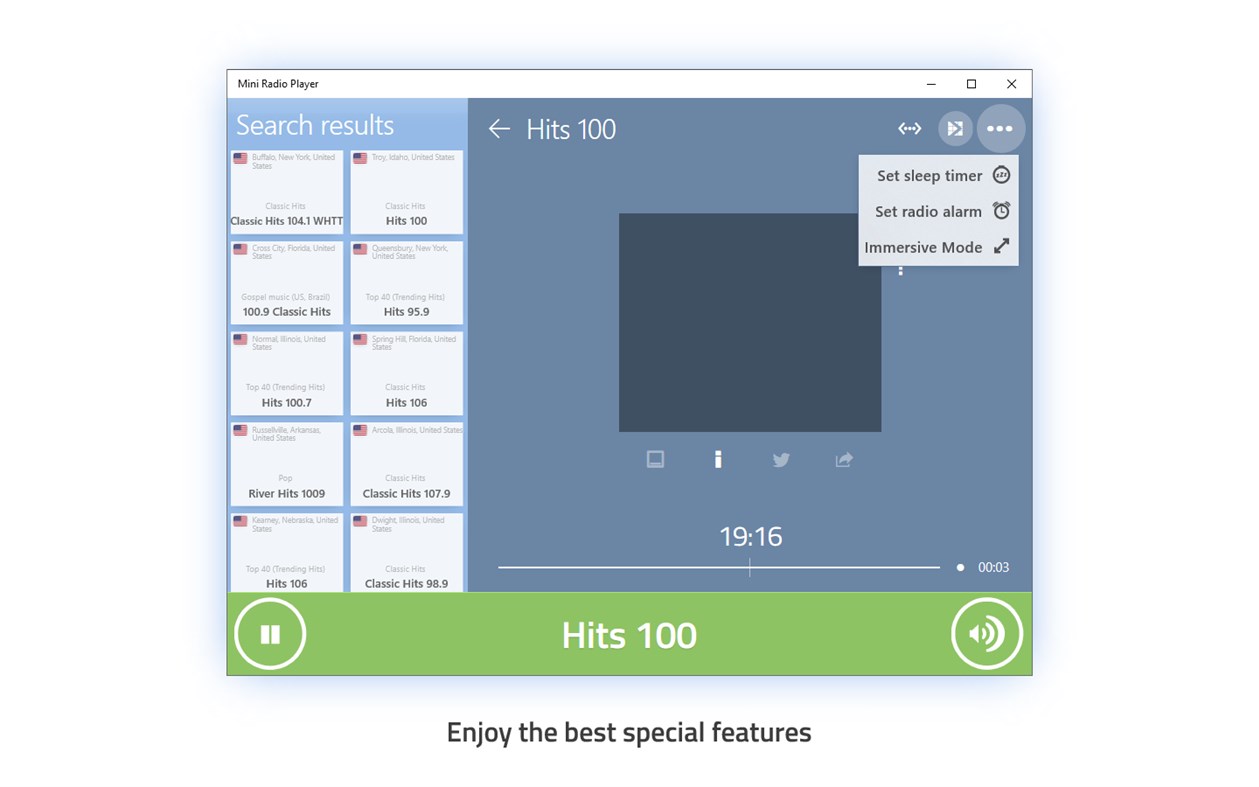This screenshot has height=787, width=1259.
Task: Select the Classic Hits 104.1 WHTT station
Action: pos(287,192)
